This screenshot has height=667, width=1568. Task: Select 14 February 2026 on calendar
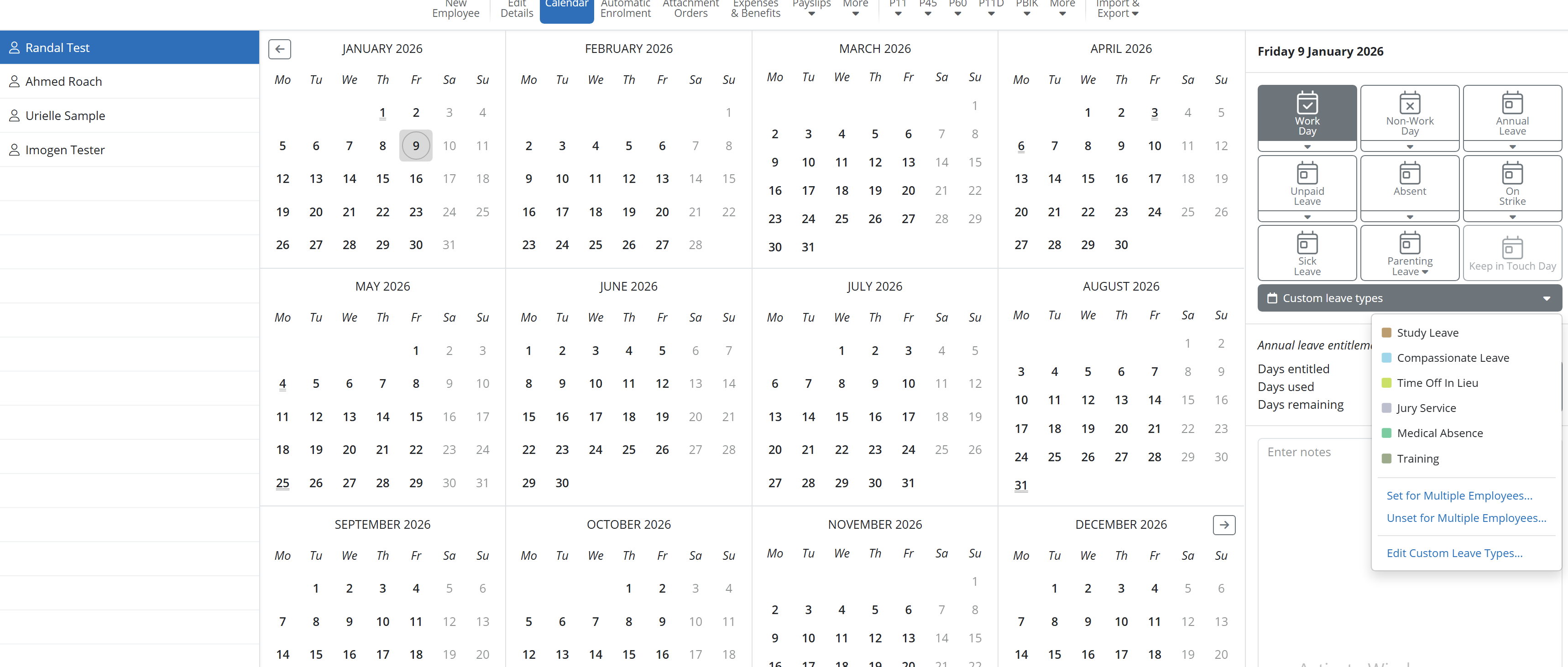tap(695, 178)
